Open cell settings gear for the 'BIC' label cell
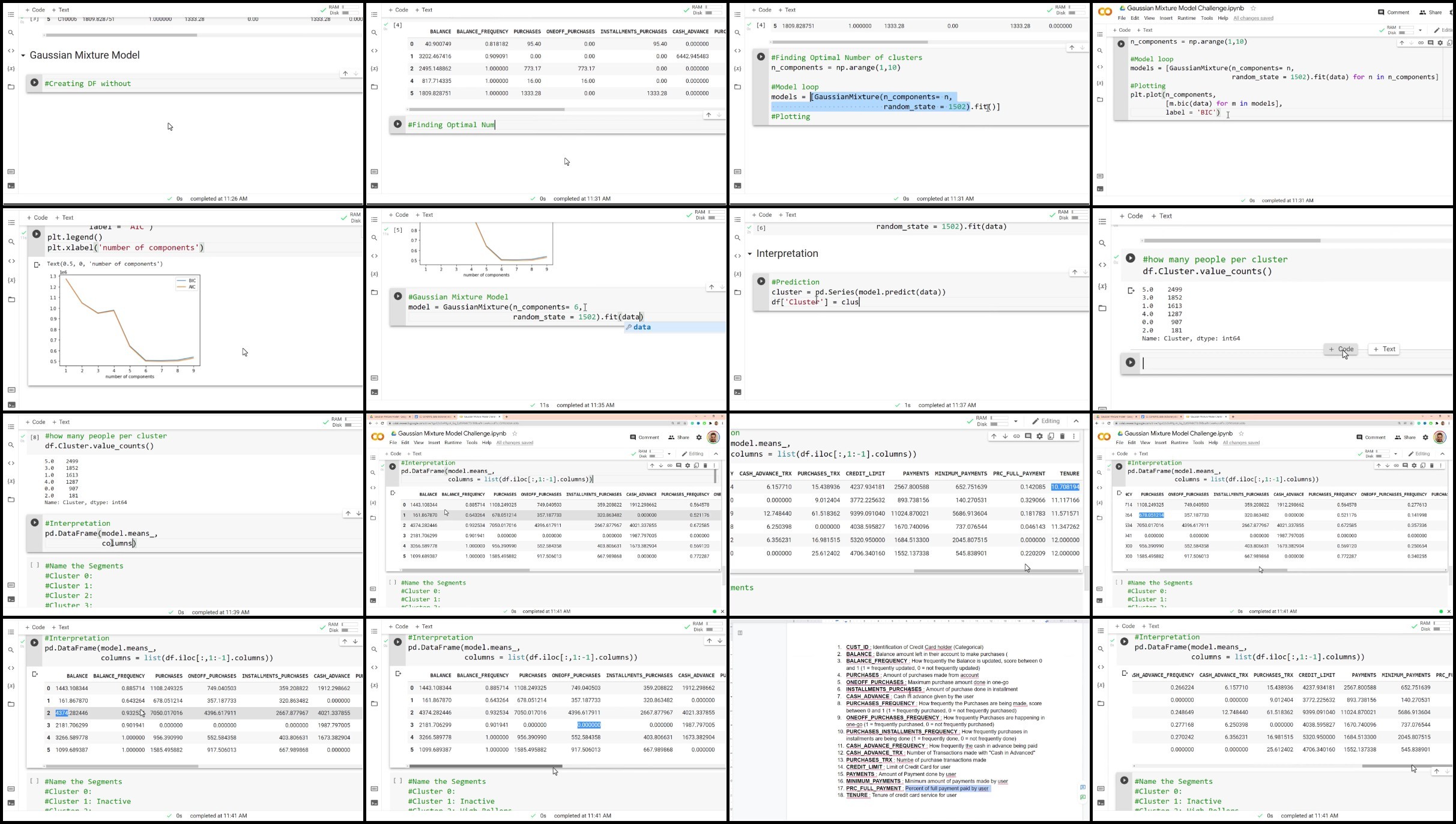The width and height of the screenshot is (1456, 824). click(x=1440, y=43)
